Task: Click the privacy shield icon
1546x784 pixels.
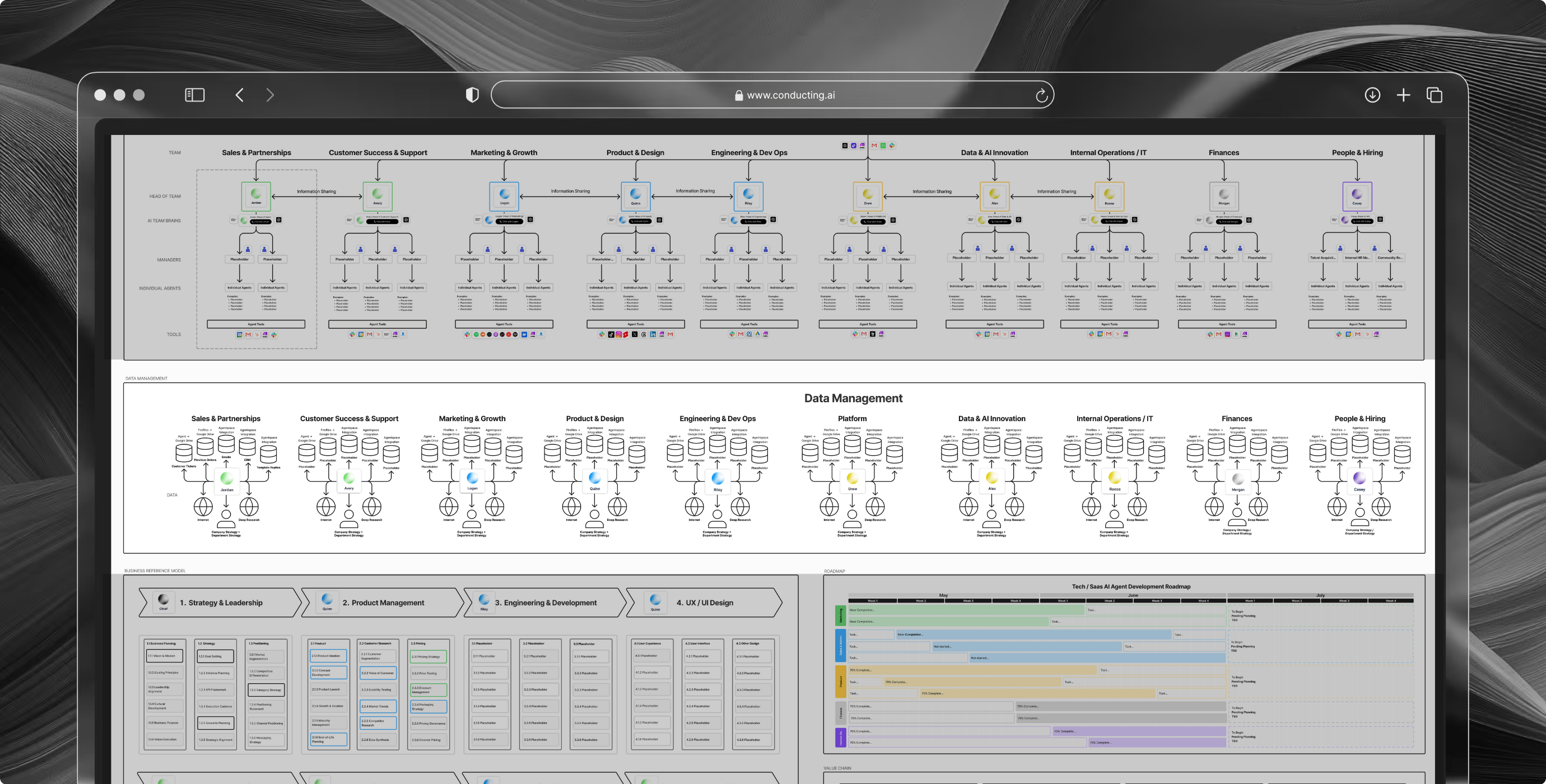Action: click(472, 95)
